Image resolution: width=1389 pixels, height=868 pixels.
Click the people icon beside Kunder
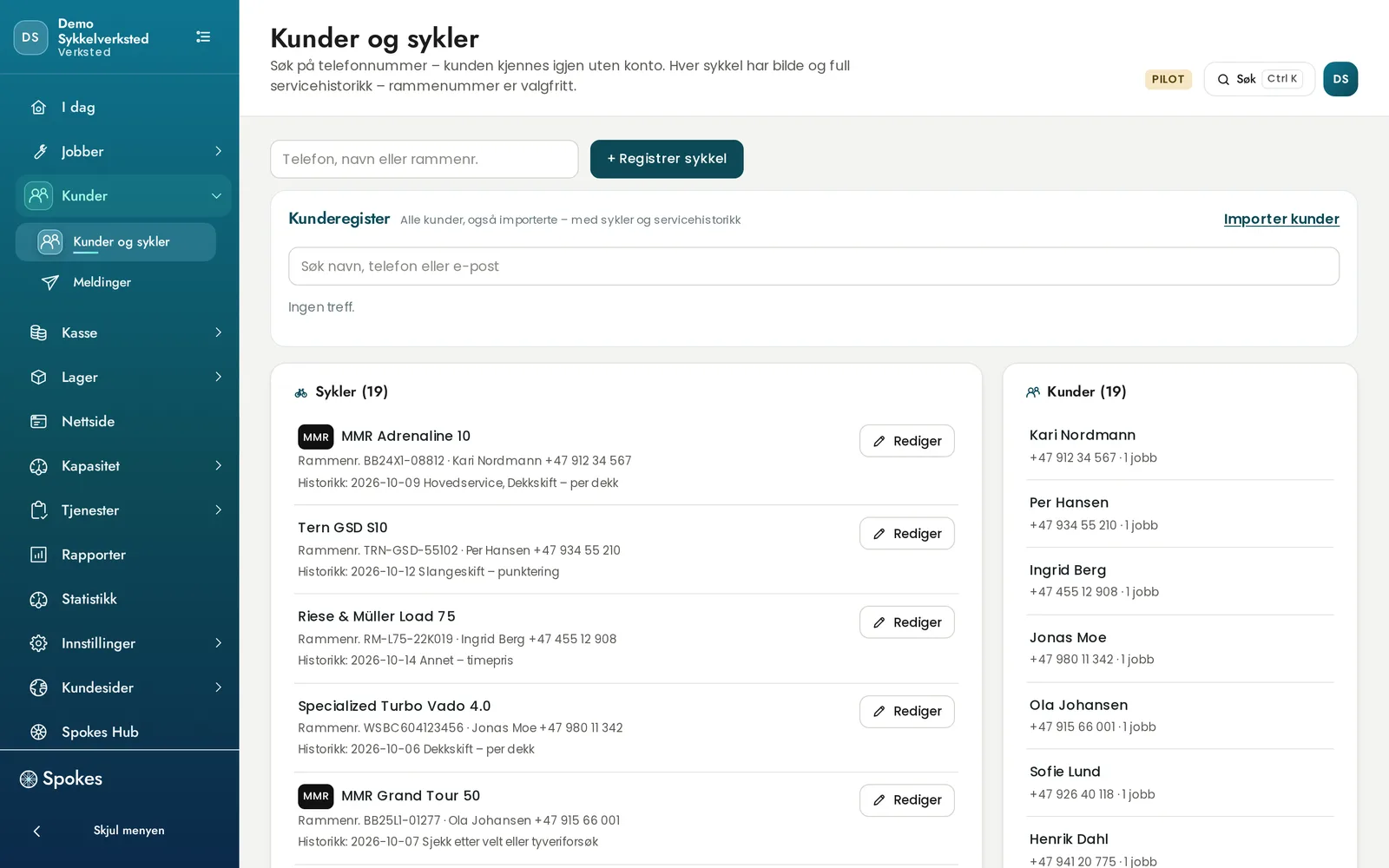(38, 195)
